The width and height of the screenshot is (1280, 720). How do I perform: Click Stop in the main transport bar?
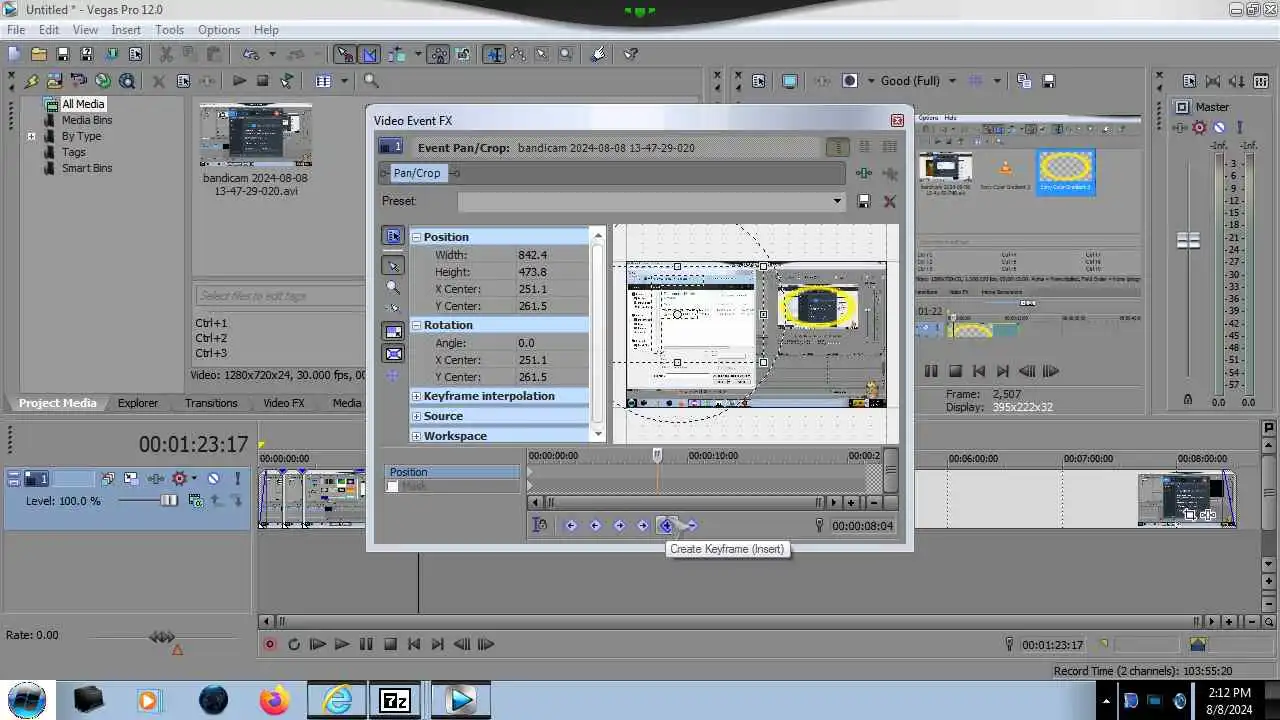[391, 645]
